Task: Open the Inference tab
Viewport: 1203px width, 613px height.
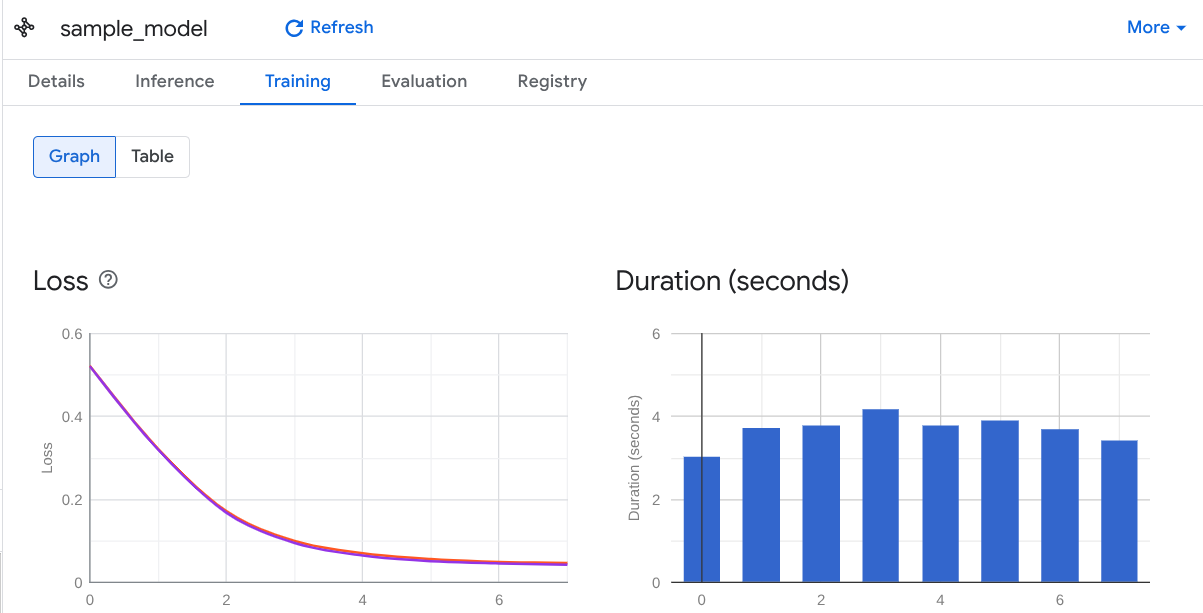Action: (175, 82)
